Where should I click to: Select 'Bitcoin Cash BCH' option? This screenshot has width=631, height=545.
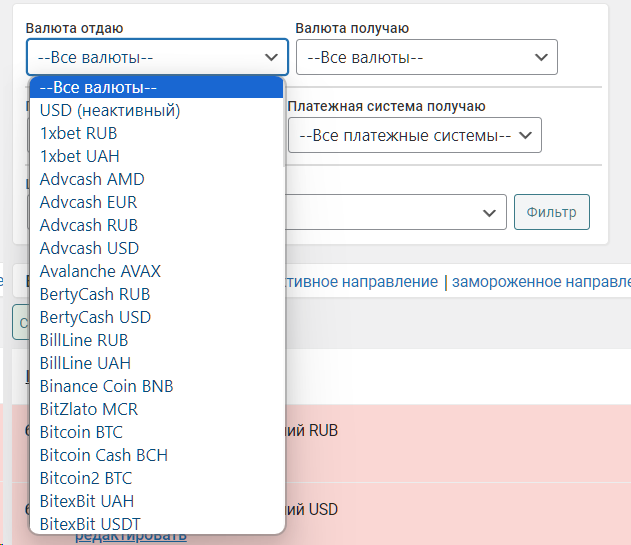click(x=104, y=455)
